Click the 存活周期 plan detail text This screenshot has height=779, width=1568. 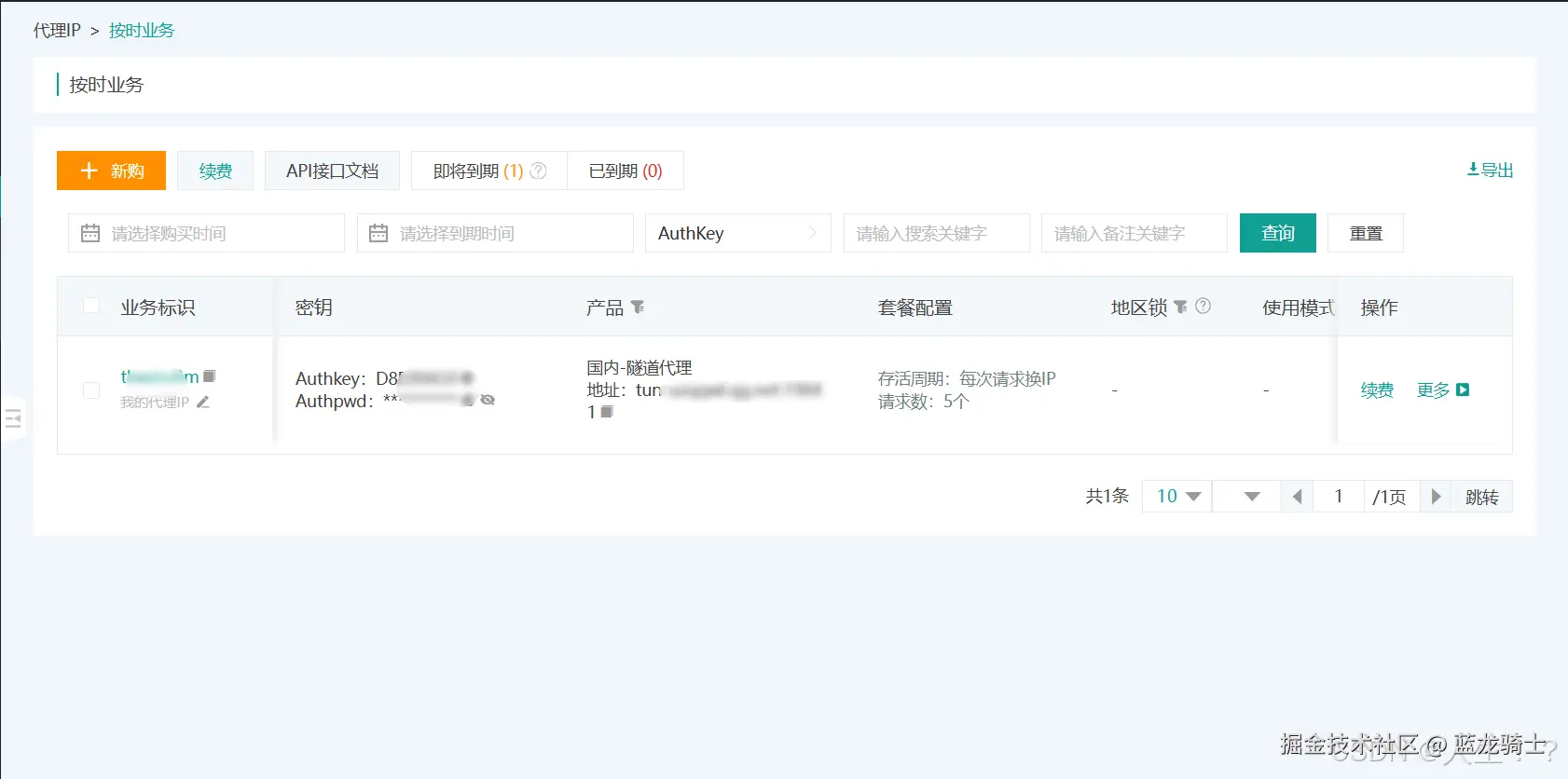[x=967, y=378]
